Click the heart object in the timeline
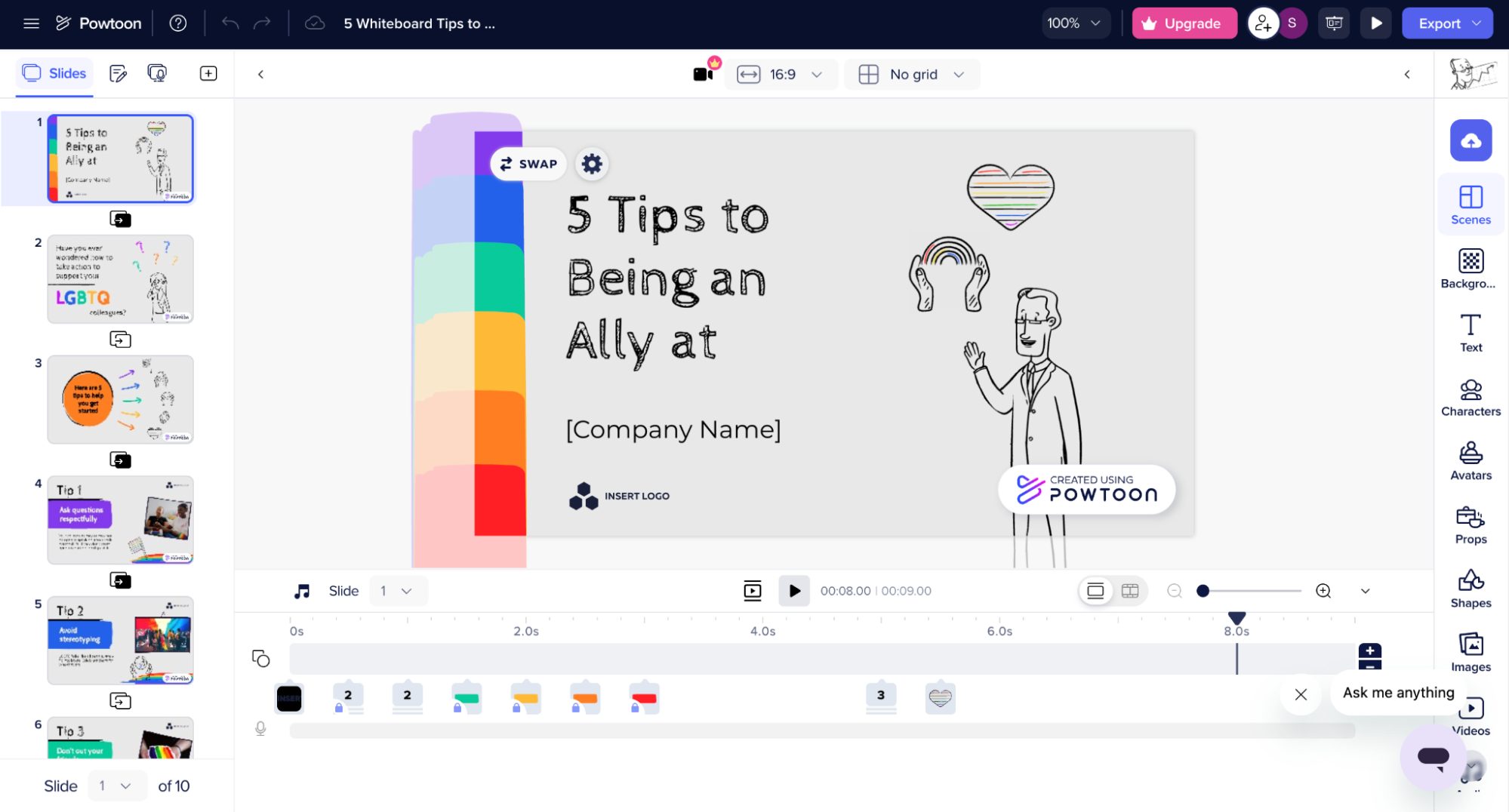This screenshot has height=812, width=1509. (940, 698)
